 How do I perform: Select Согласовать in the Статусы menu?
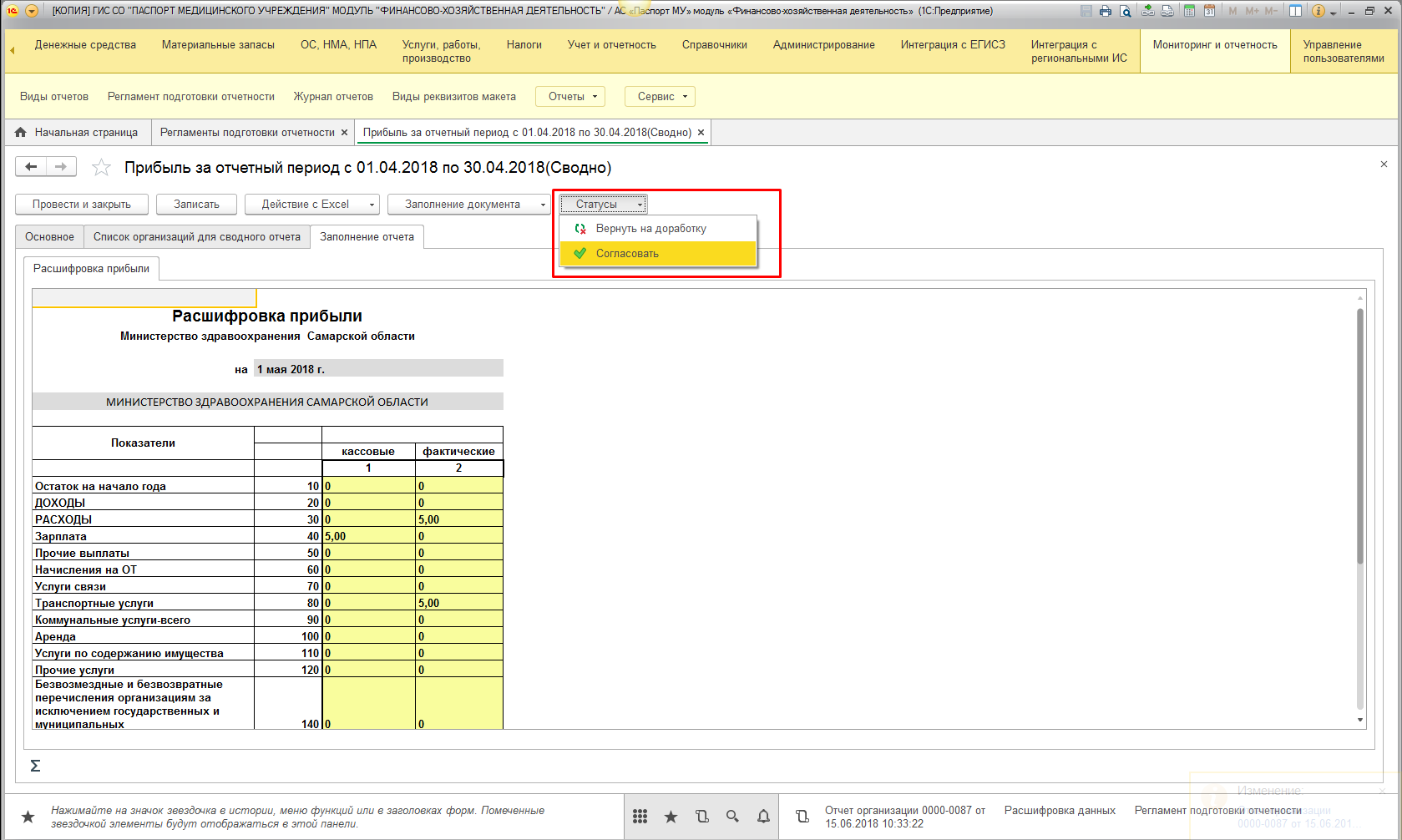(627, 254)
